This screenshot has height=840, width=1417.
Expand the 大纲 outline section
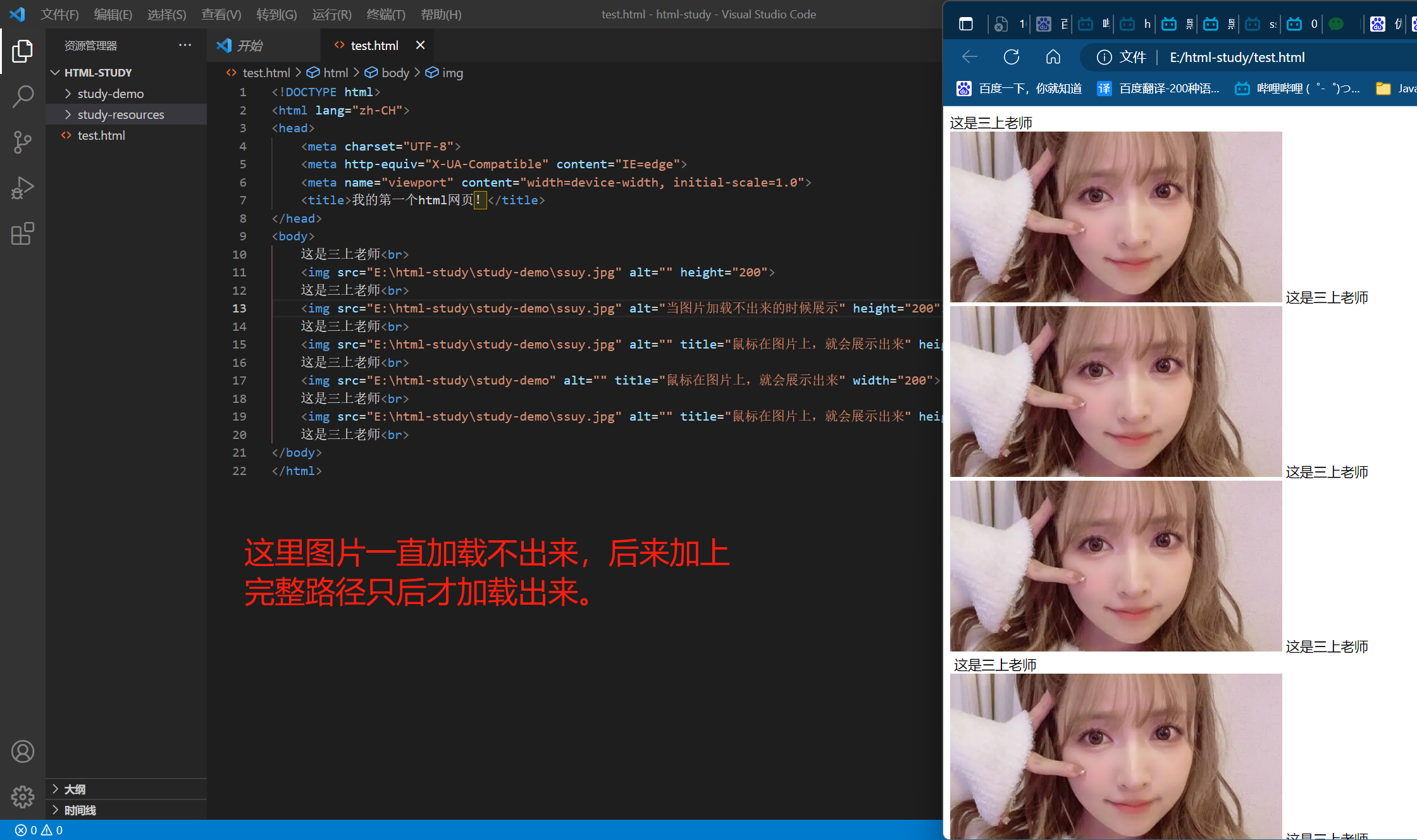pos(75,789)
